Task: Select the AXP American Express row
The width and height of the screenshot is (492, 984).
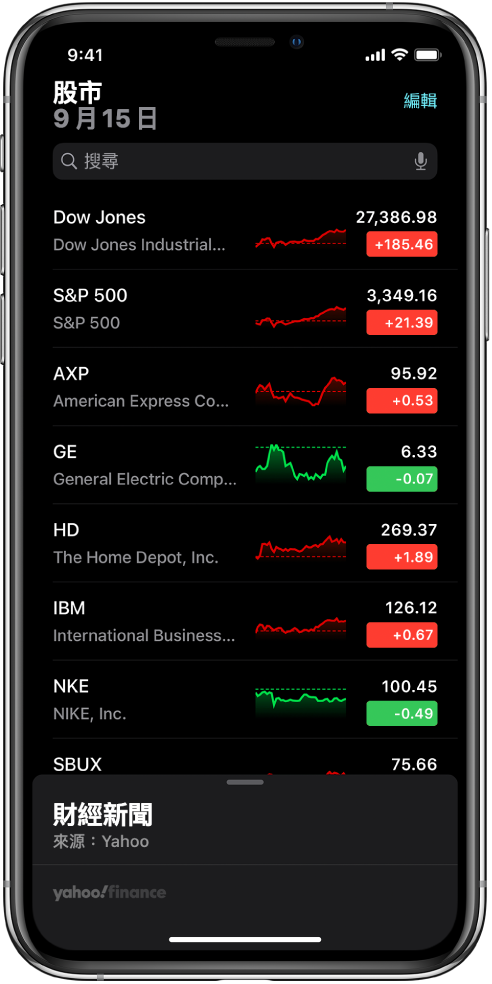Action: 245,387
